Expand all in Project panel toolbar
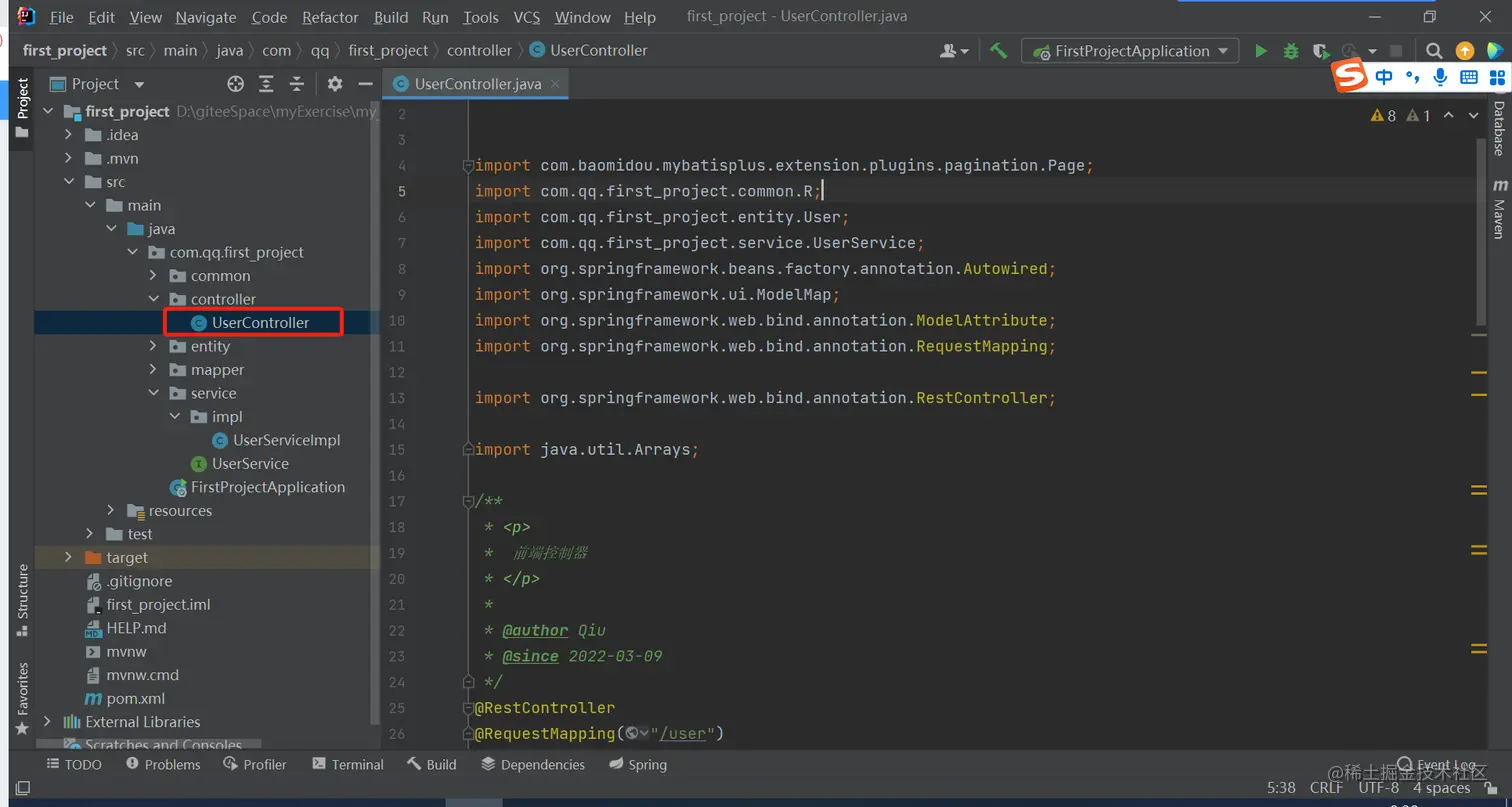The width and height of the screenshot is (1512, 807). point(266,84)
